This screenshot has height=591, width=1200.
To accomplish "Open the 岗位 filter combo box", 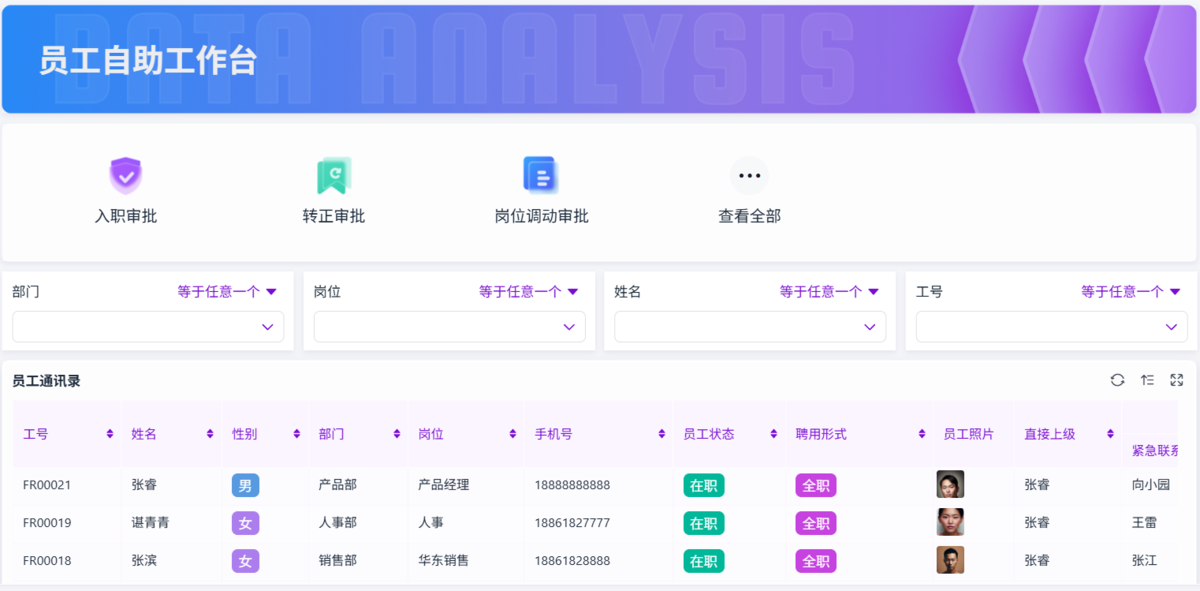I will point(450,327).
